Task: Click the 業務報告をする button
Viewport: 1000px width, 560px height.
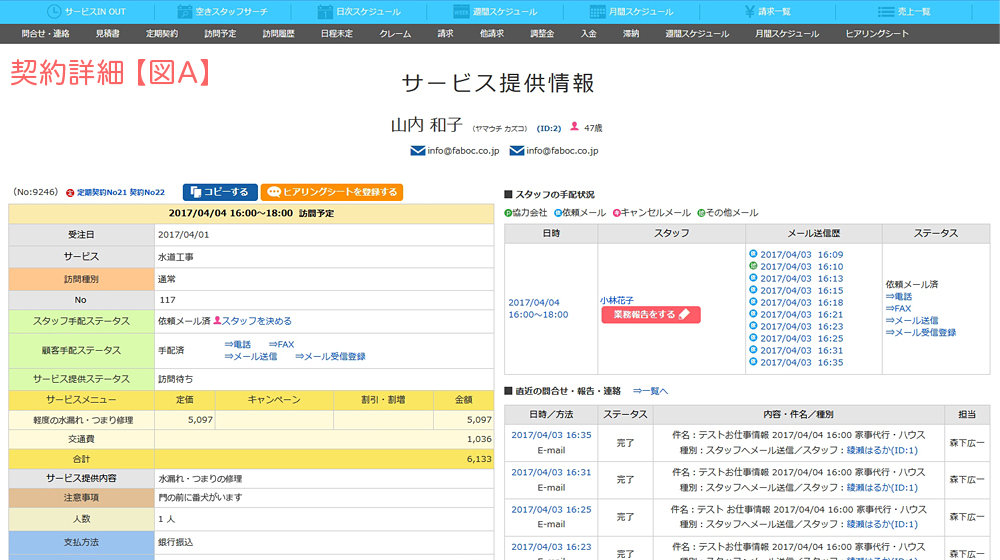Action: point(651,314)
